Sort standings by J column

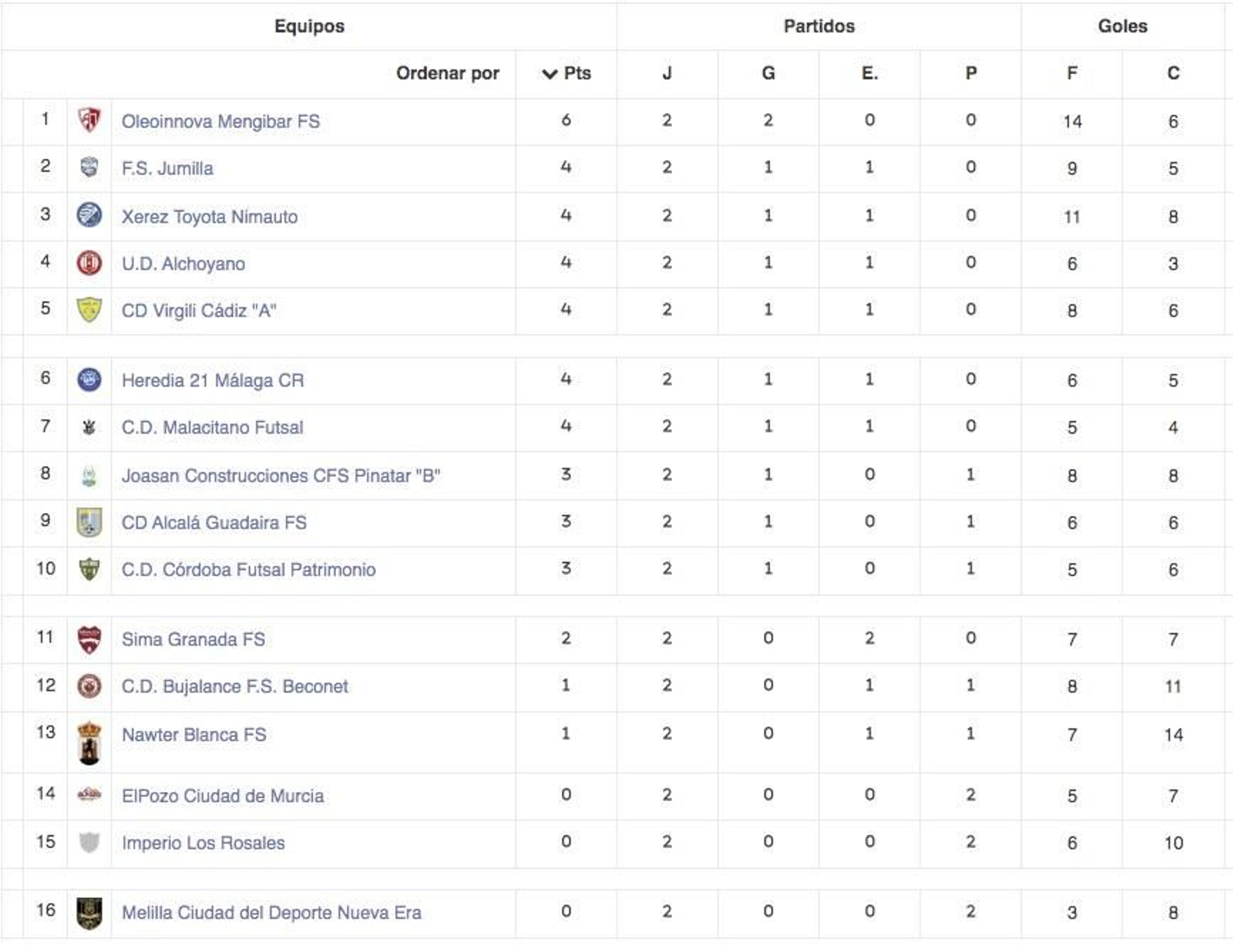click(667, 73)
